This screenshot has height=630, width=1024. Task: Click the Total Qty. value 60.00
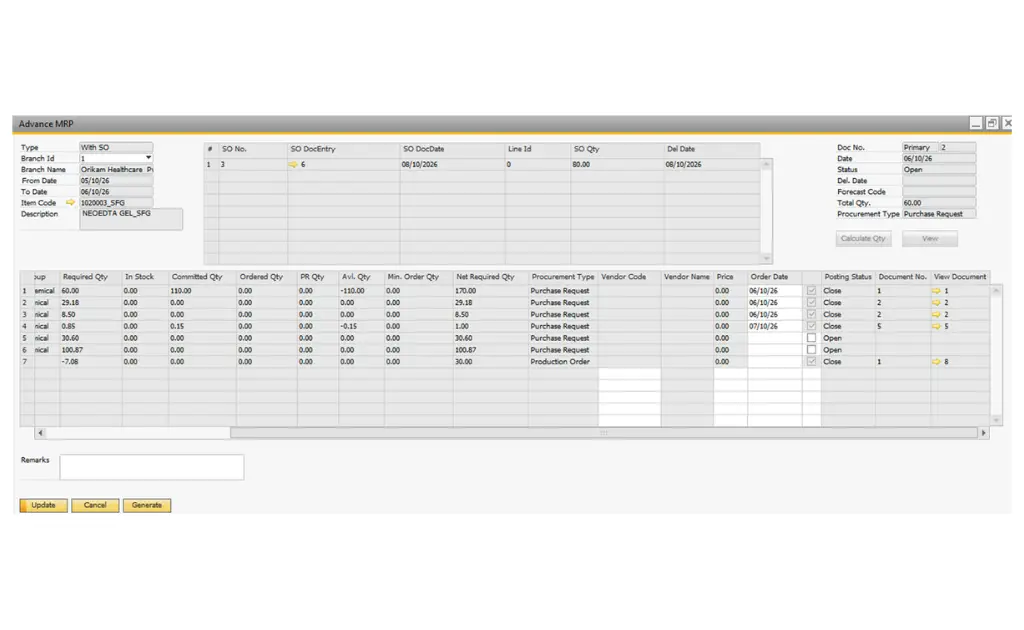(x=939, y=202)
